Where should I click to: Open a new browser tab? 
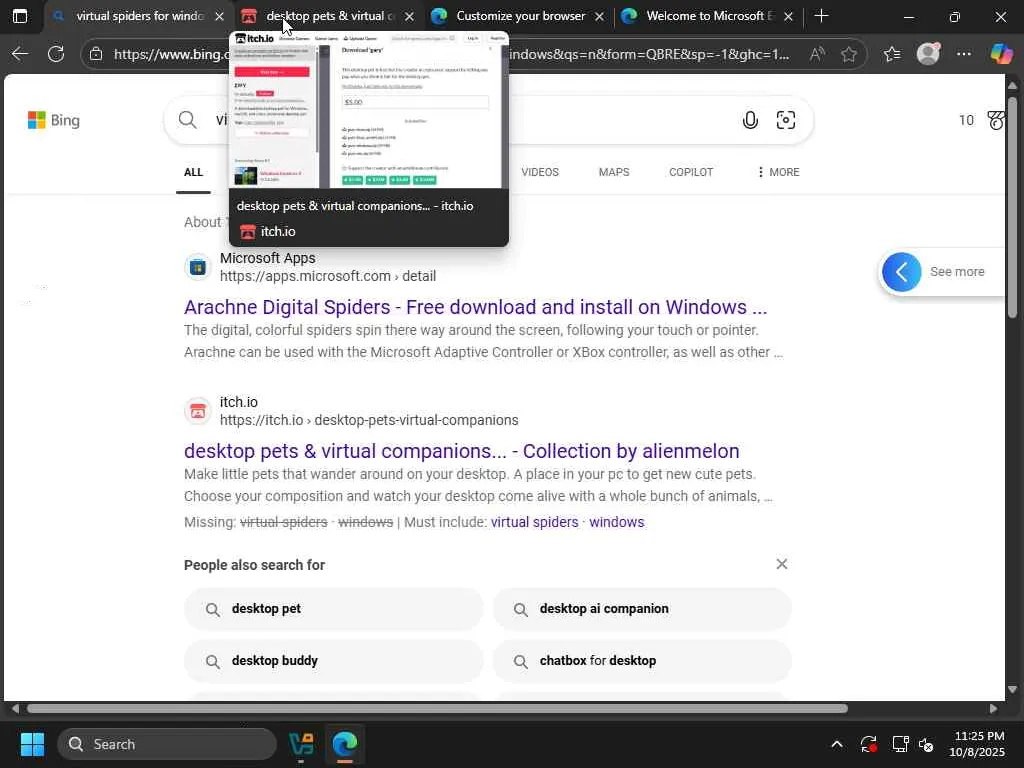822,16
